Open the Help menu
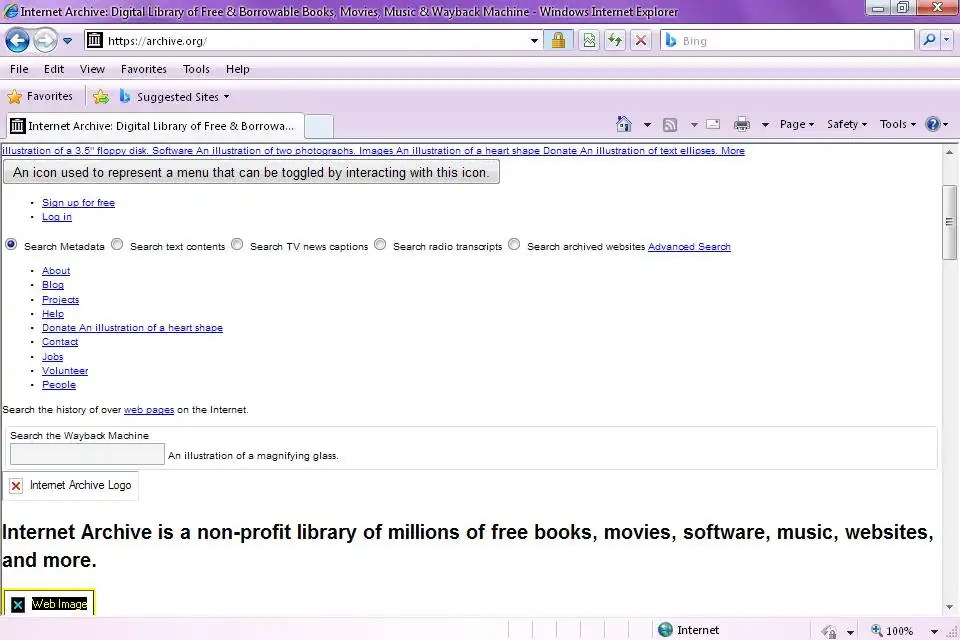 [x=238, y=69]
